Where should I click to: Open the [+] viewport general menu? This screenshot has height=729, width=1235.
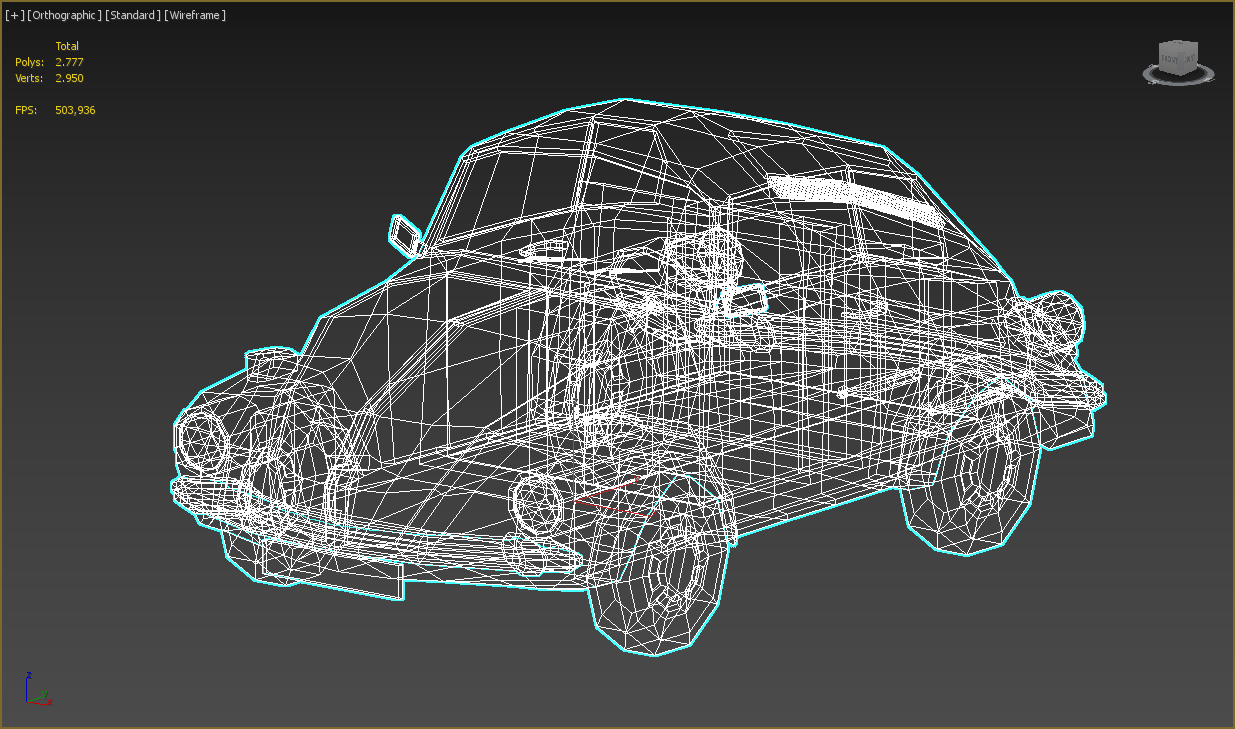click(x=14, y=15)
